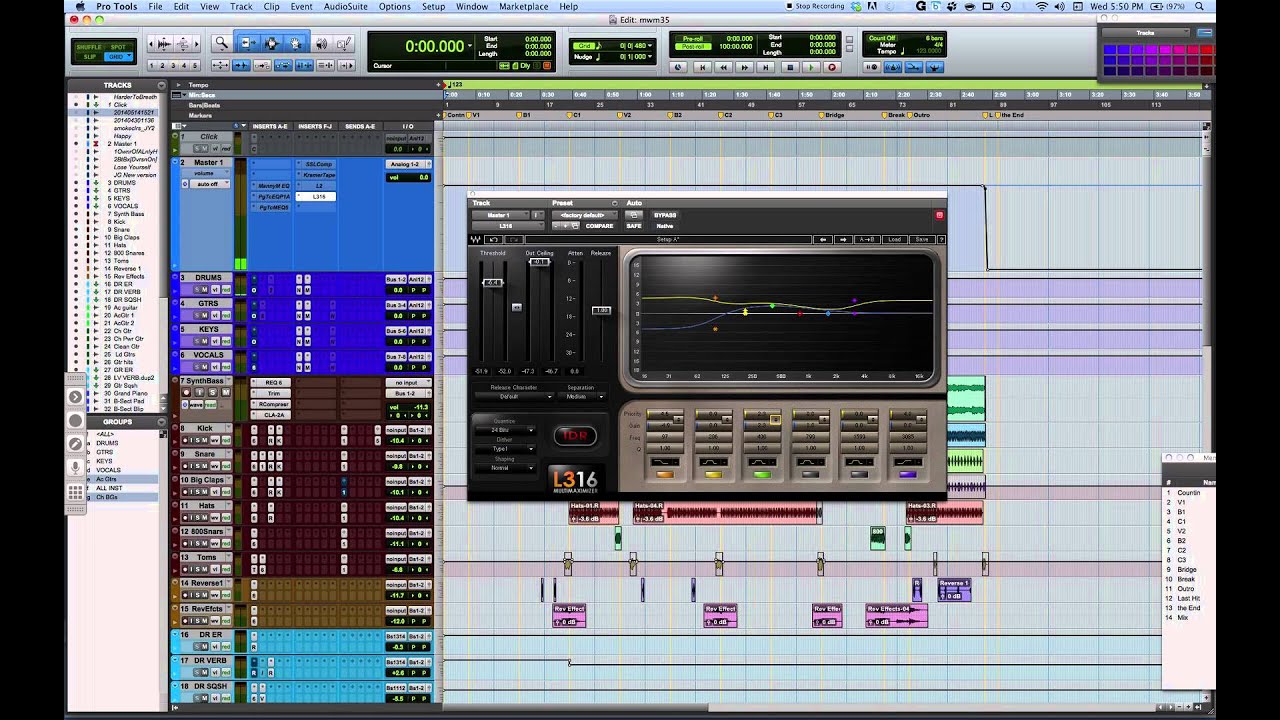This screenshot has height=720, width=1280.
Task: Toggle the metronome click icon
Action: point(892,67)
